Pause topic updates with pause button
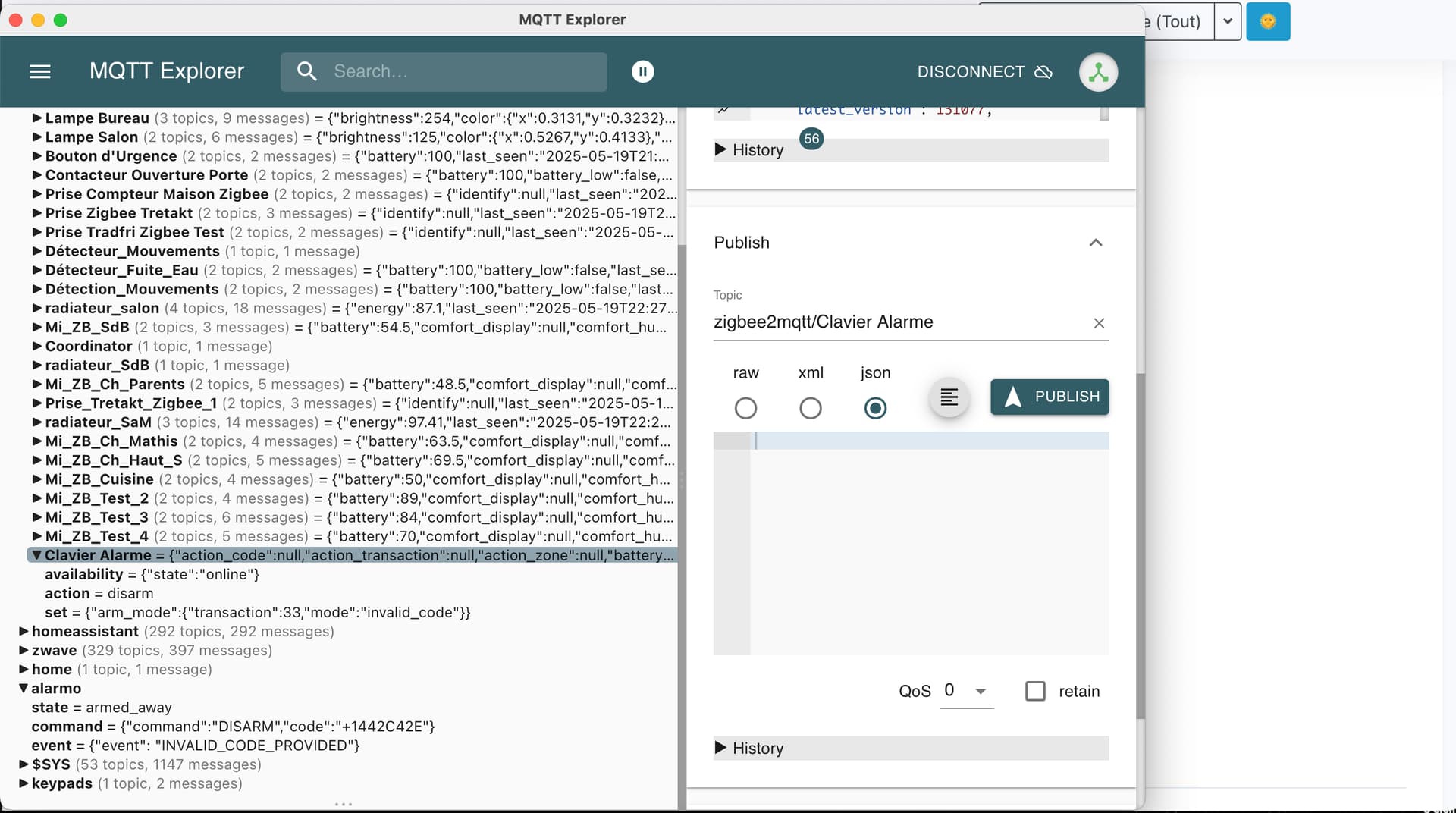This screenshot has height=813, width=1456. [x=642, y=71]
